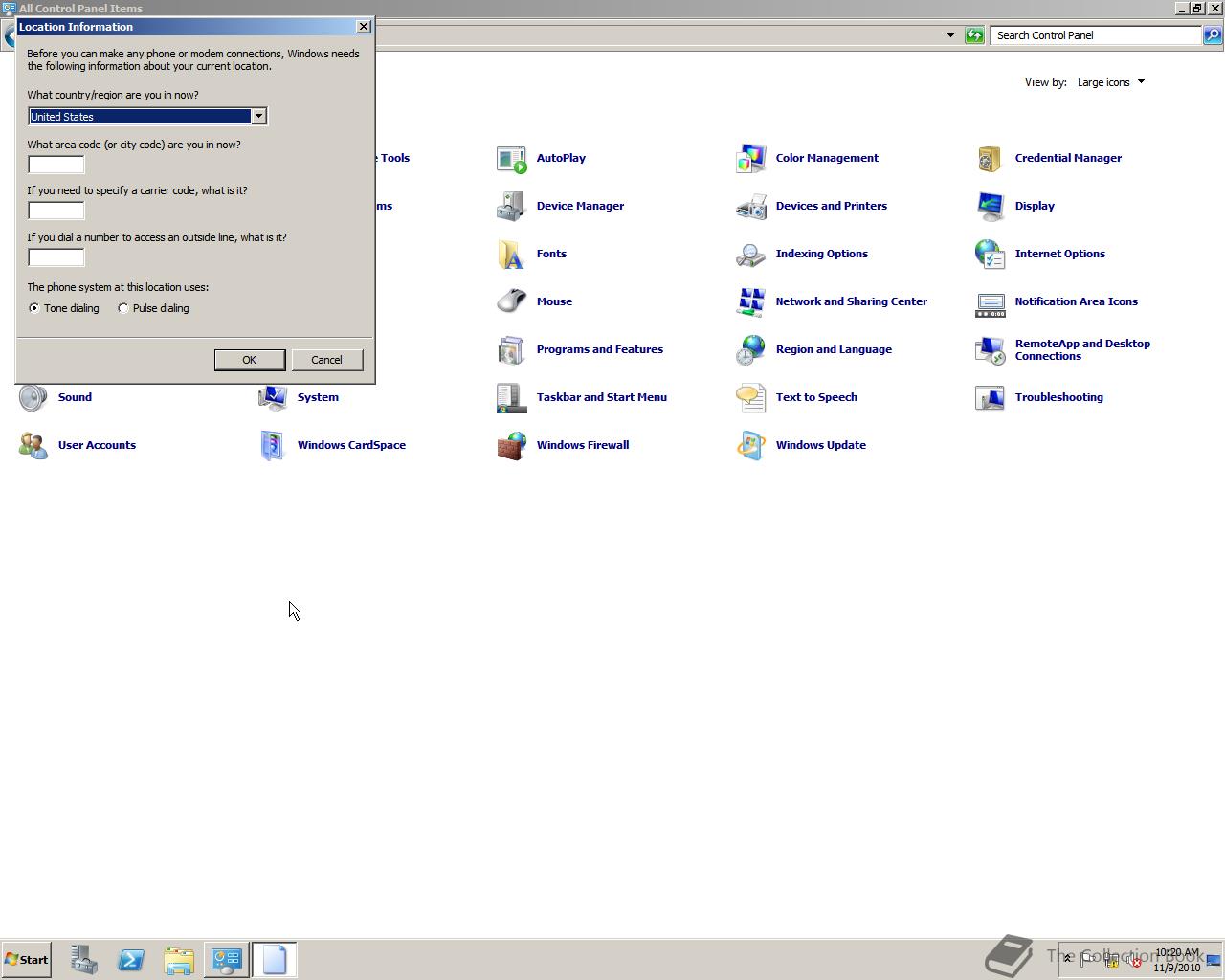
Task: Click the Show desktop tray button
Action: coord(1214,960)
